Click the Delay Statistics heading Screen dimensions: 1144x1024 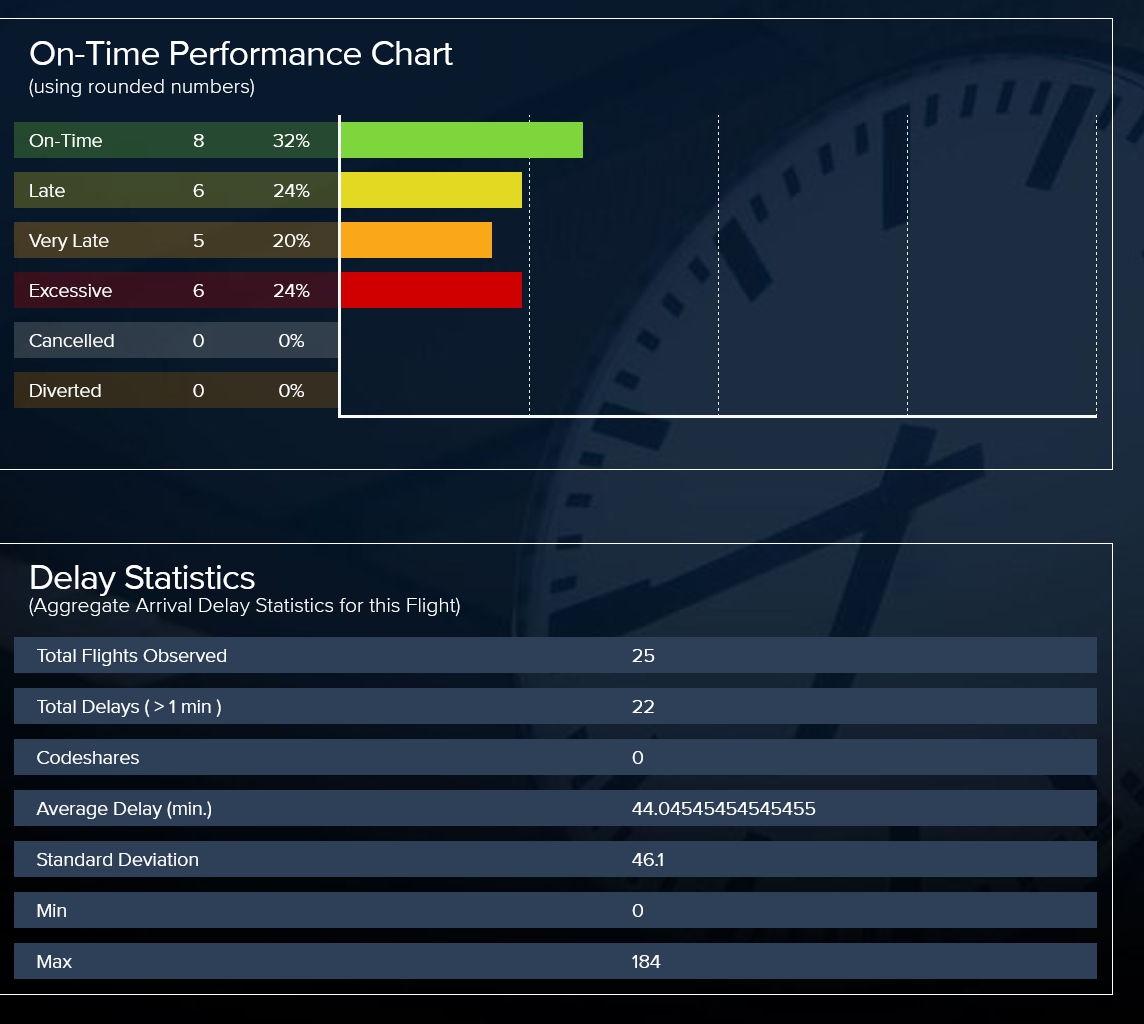(x=142, y=577)
